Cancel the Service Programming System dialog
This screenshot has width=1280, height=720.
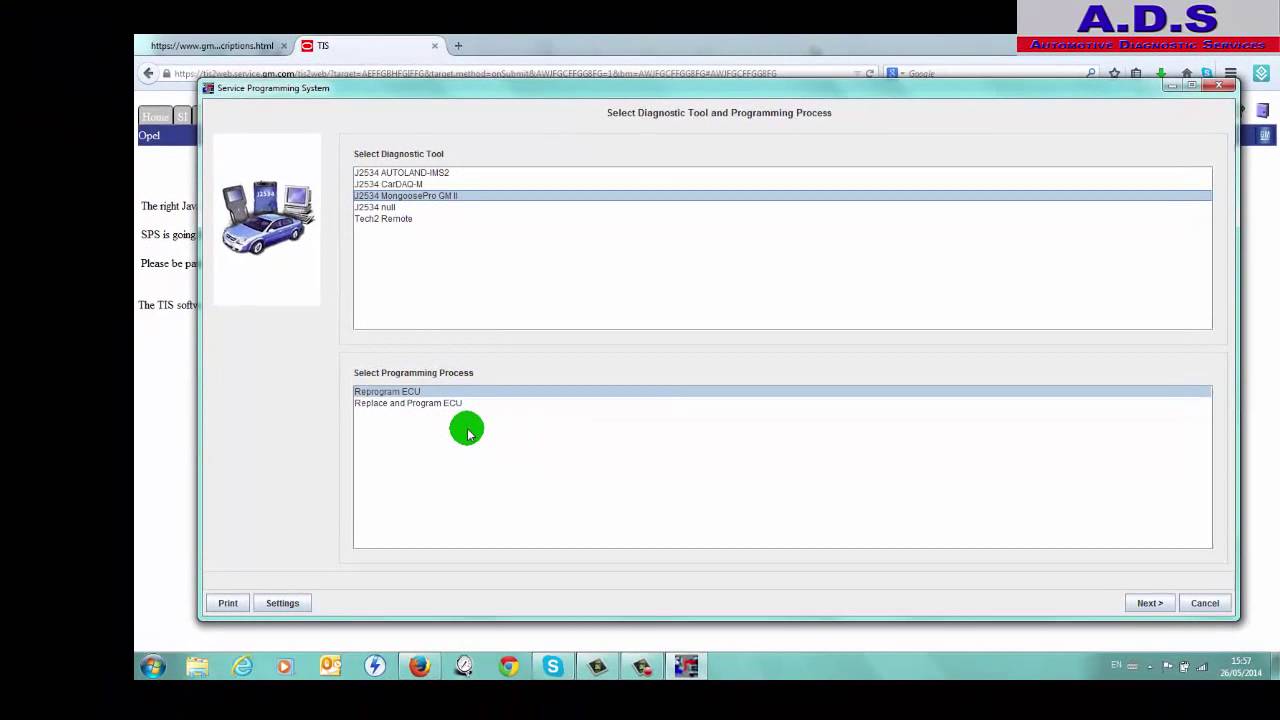click(x=1205, y=603)
